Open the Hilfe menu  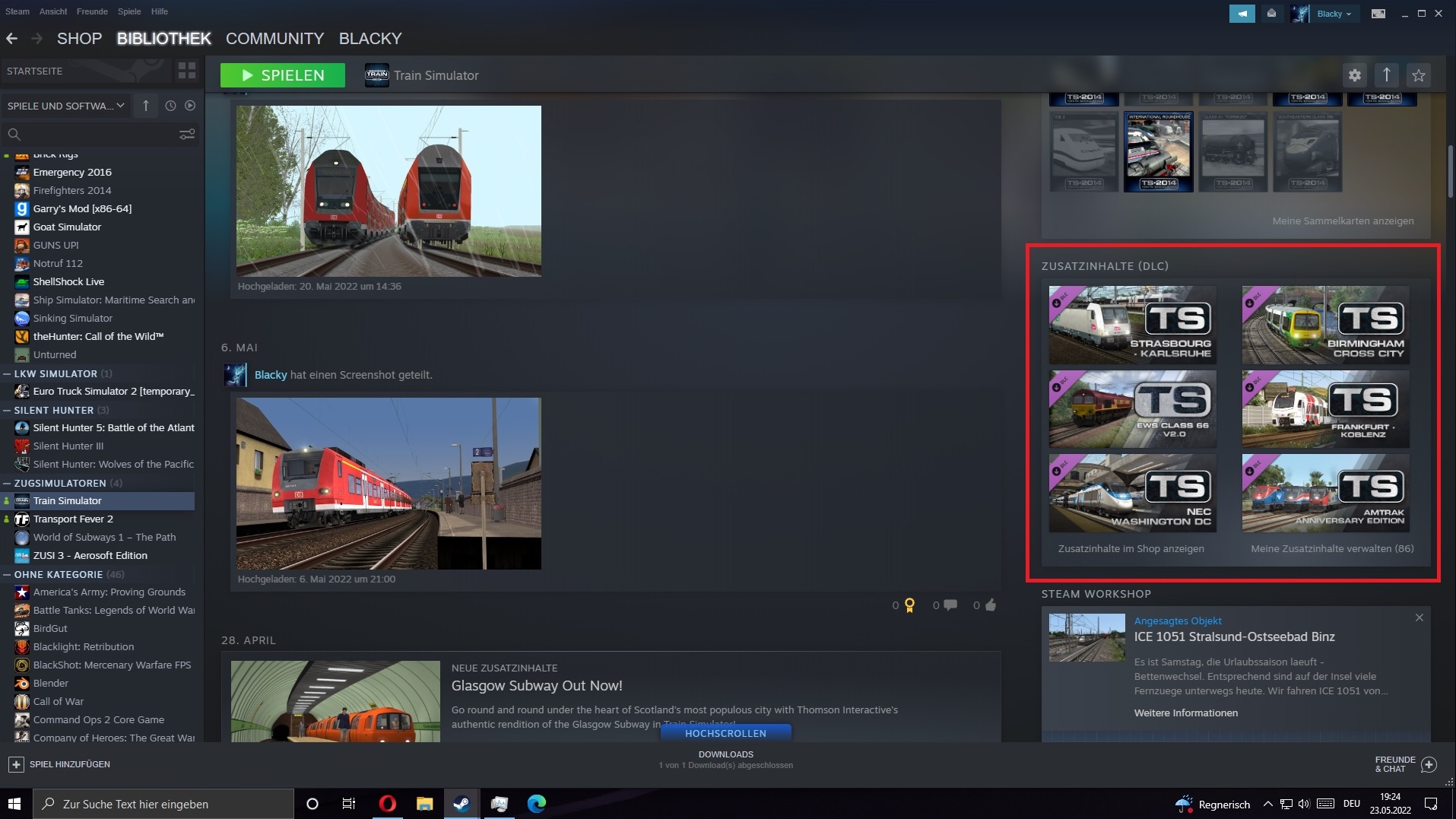click(x=160, y=11)
